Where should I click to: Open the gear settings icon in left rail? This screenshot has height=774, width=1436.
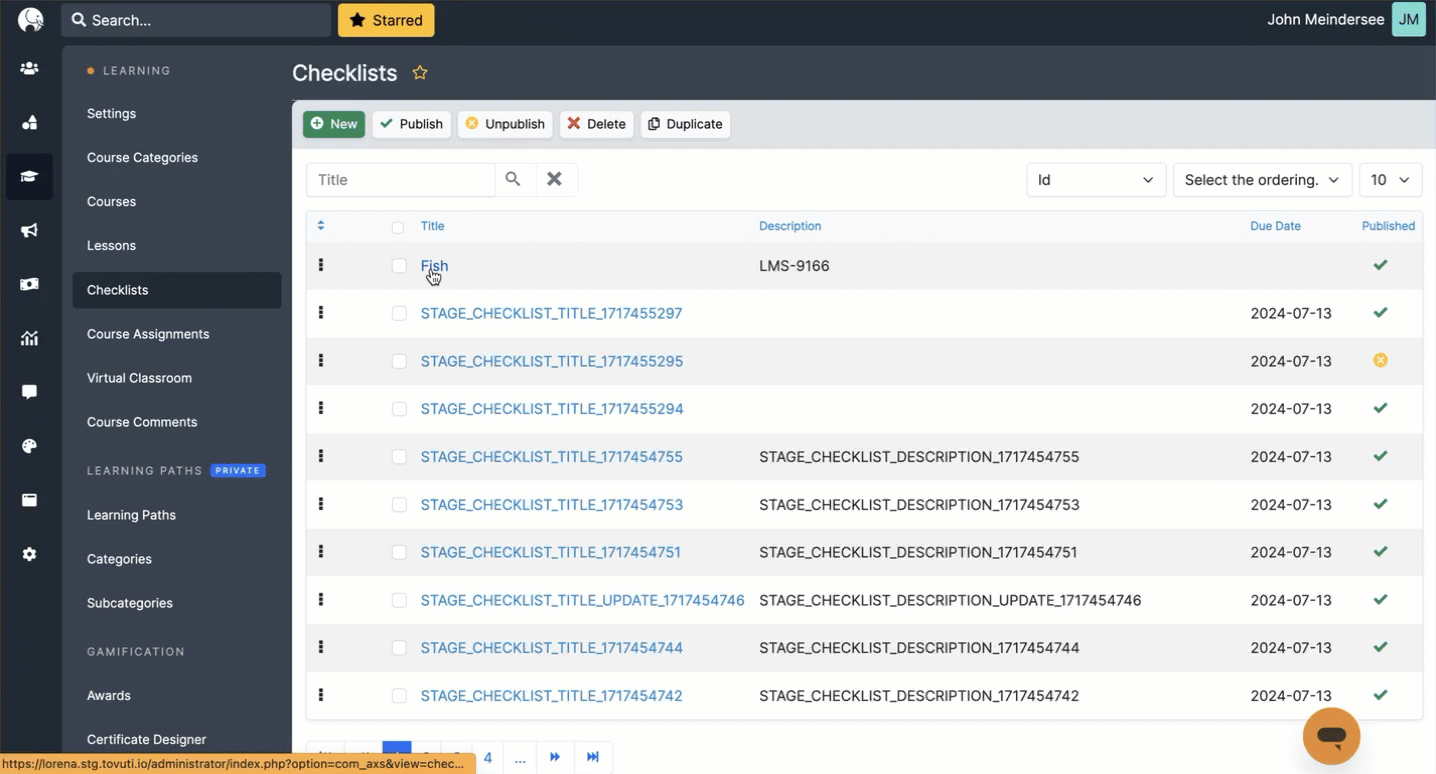(x=29, y=554)
